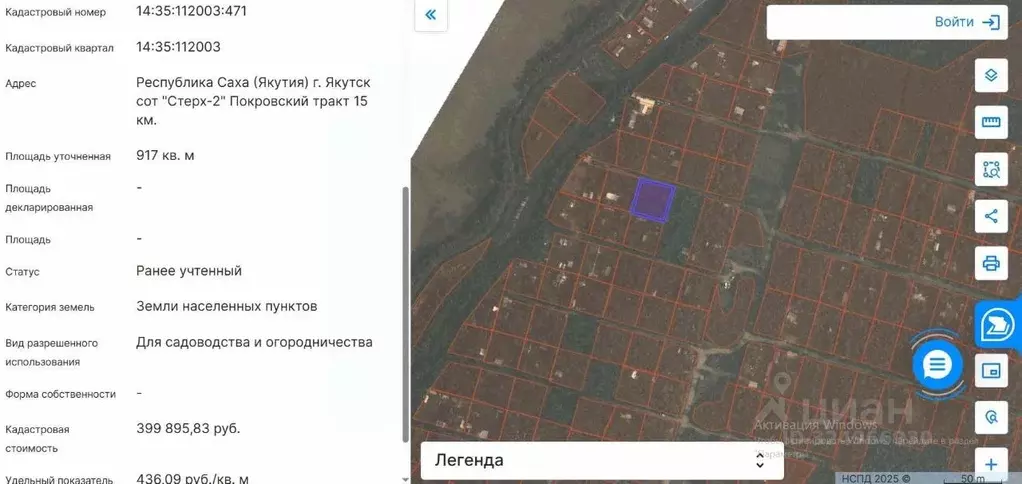Click the Кадастровая стоимость label
Screen dimensions: 1022x484
tap(37, 439)
